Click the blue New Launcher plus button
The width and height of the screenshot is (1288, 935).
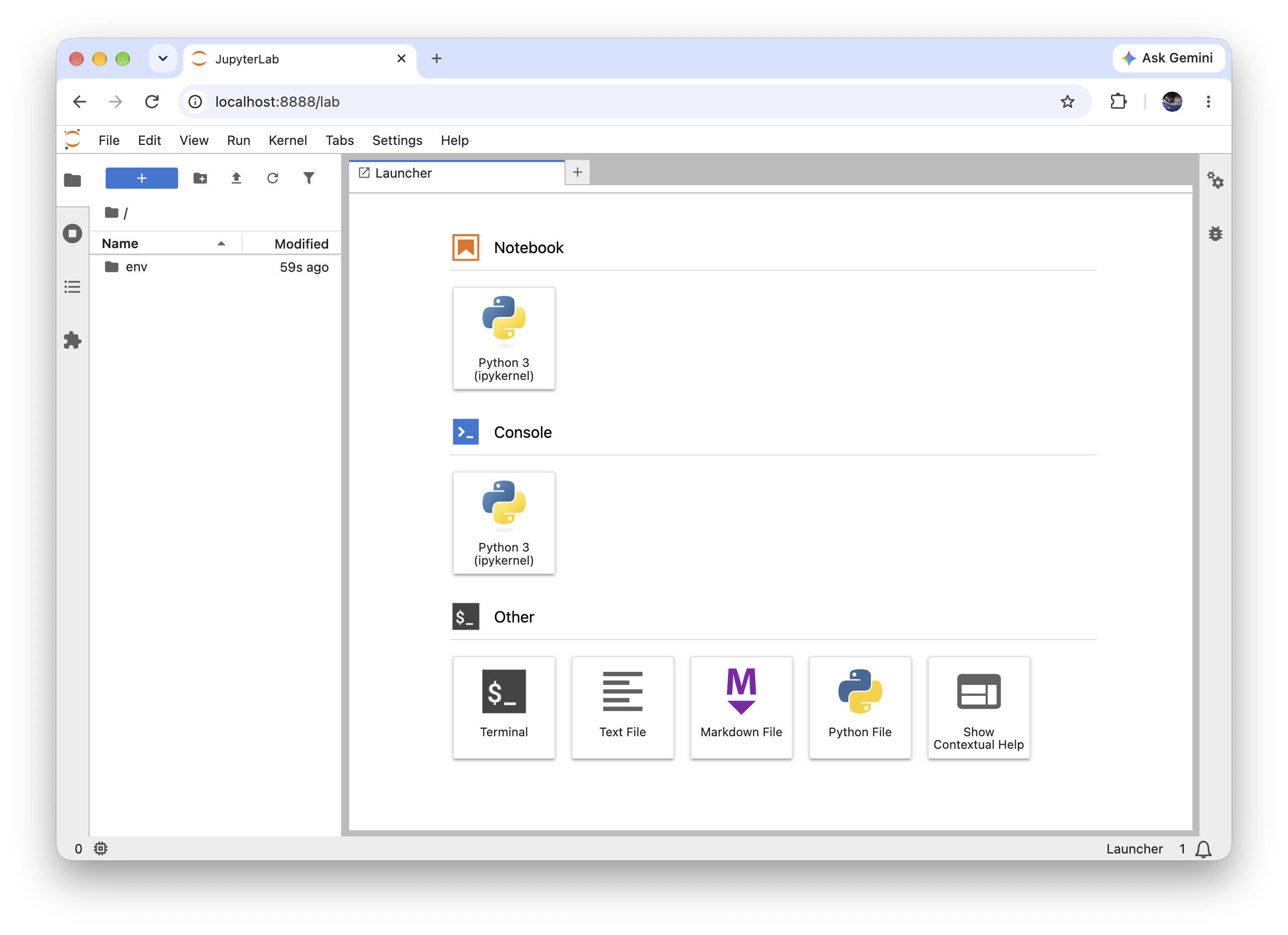pyautogui.click(x=142, y=178)
